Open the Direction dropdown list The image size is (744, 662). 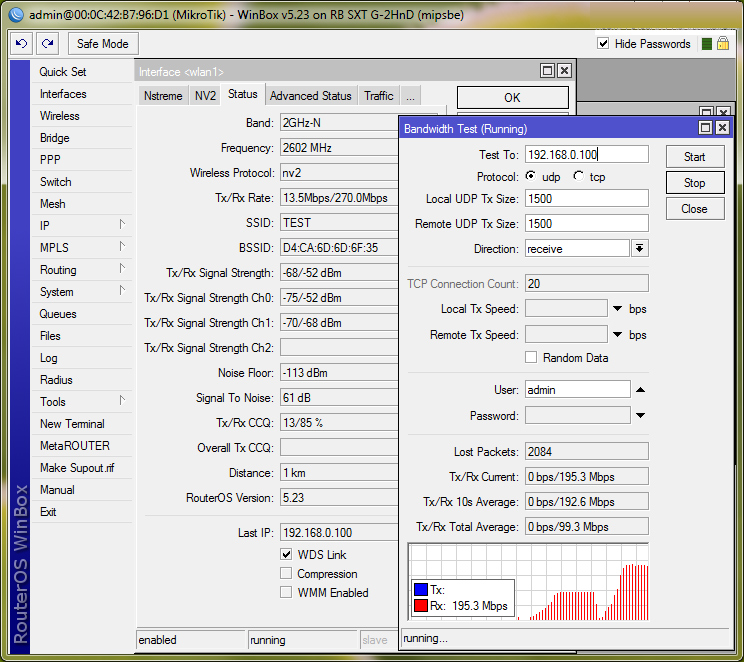pos(640,248)
